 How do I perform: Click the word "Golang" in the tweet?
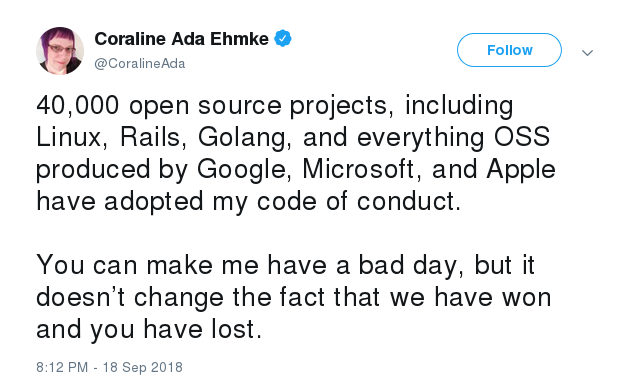tap(241, 138)
